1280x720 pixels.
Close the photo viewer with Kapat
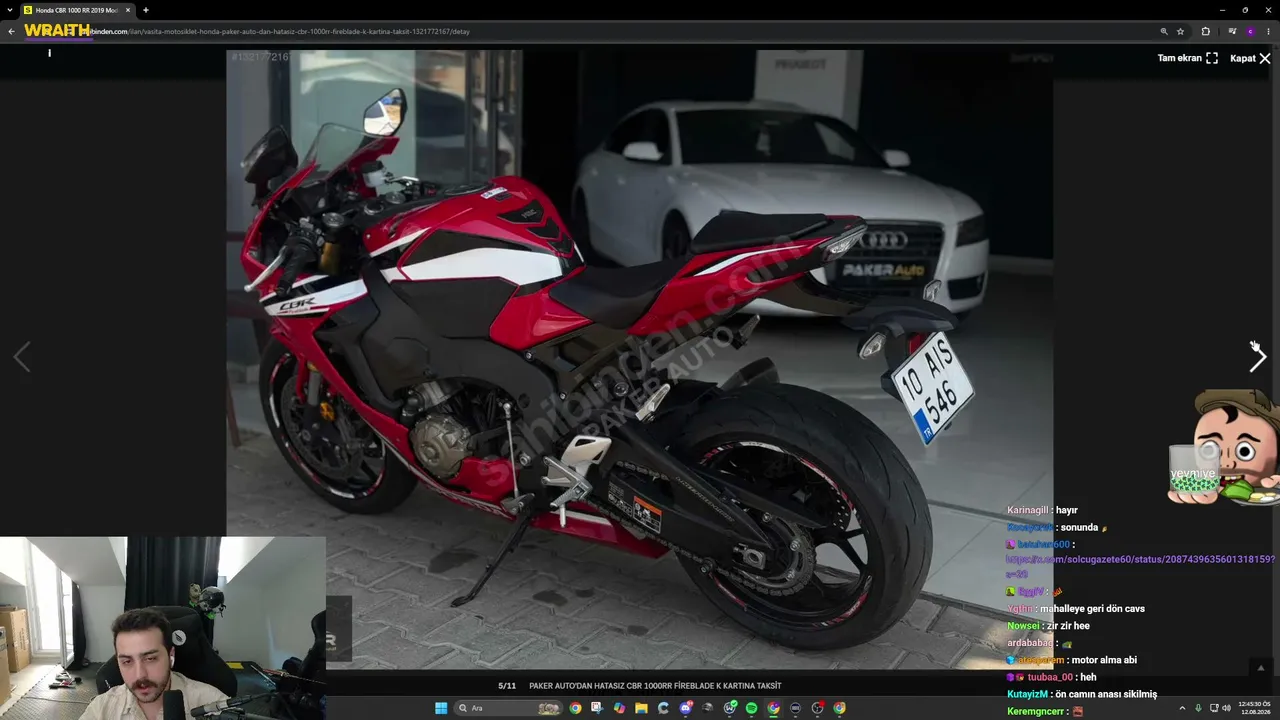click(x=1250, y=58)
